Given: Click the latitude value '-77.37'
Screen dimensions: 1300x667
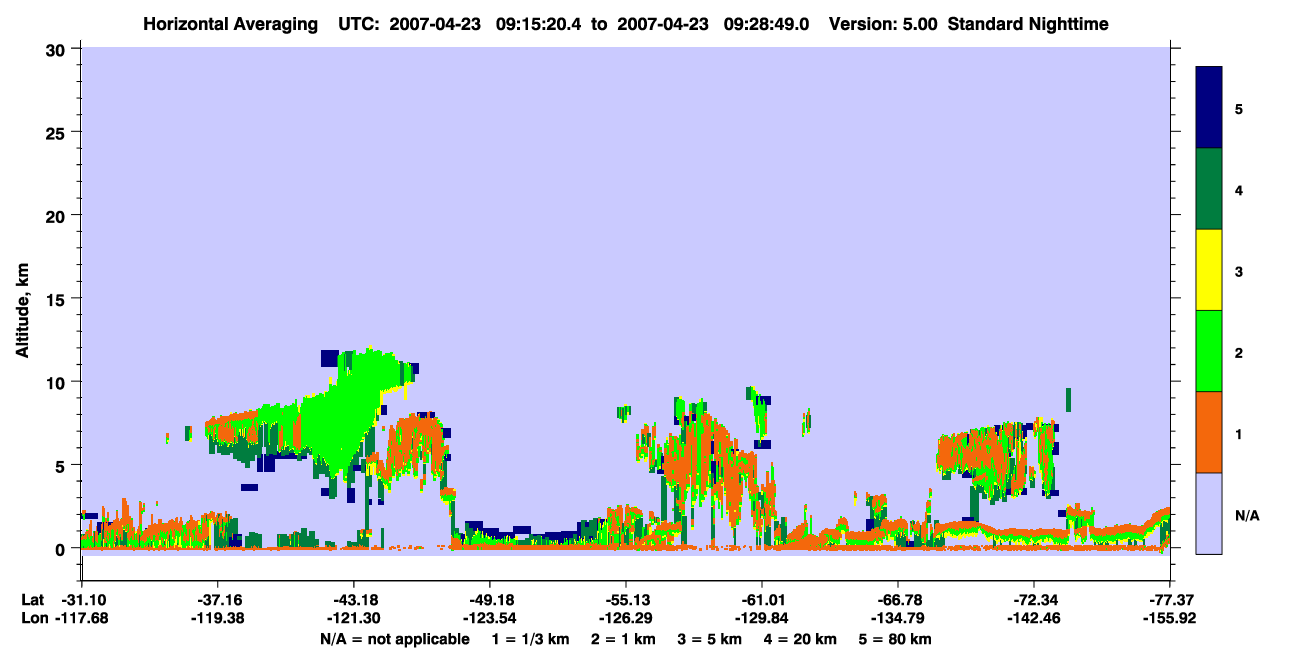Looking at the screenshot, I should 1169,600.
